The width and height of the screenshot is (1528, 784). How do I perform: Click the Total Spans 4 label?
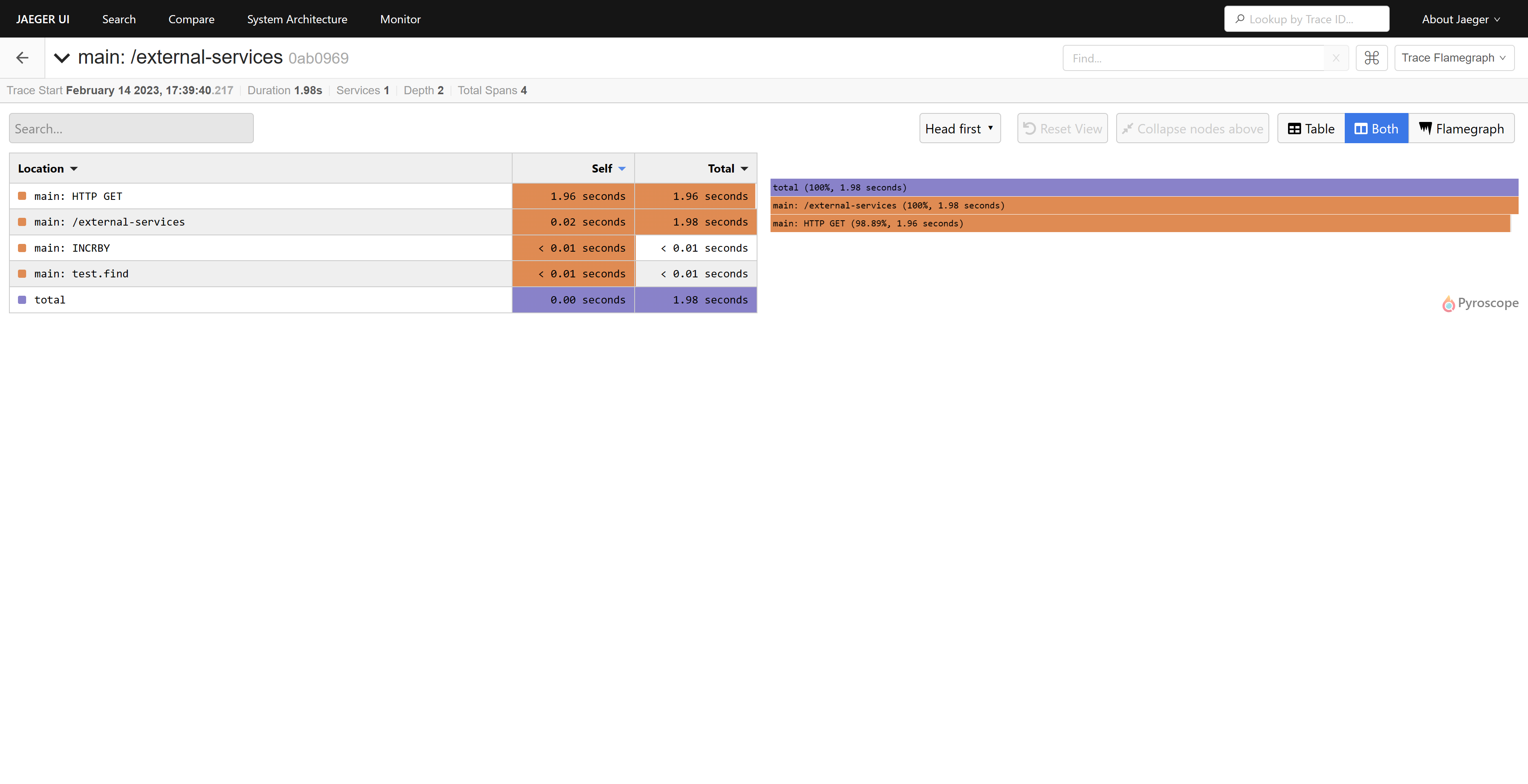492,90
